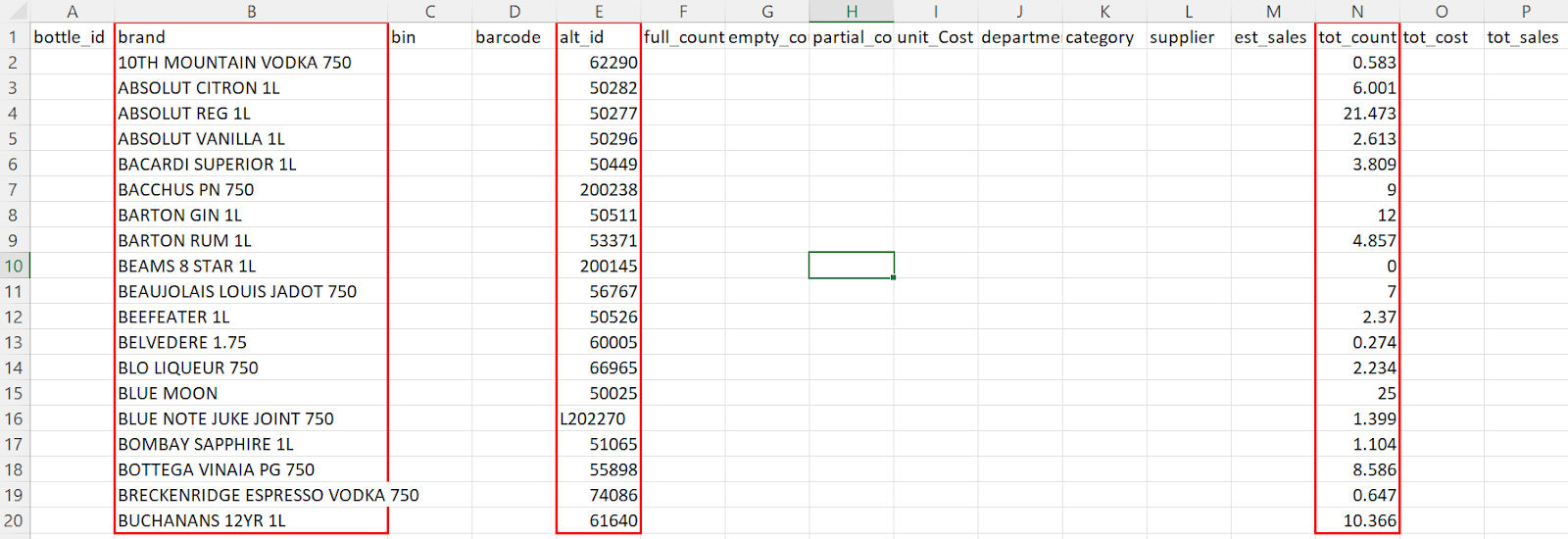Select cell 'BUCHANANS 12YR 1L'
1568x539 pixels.
251,520
